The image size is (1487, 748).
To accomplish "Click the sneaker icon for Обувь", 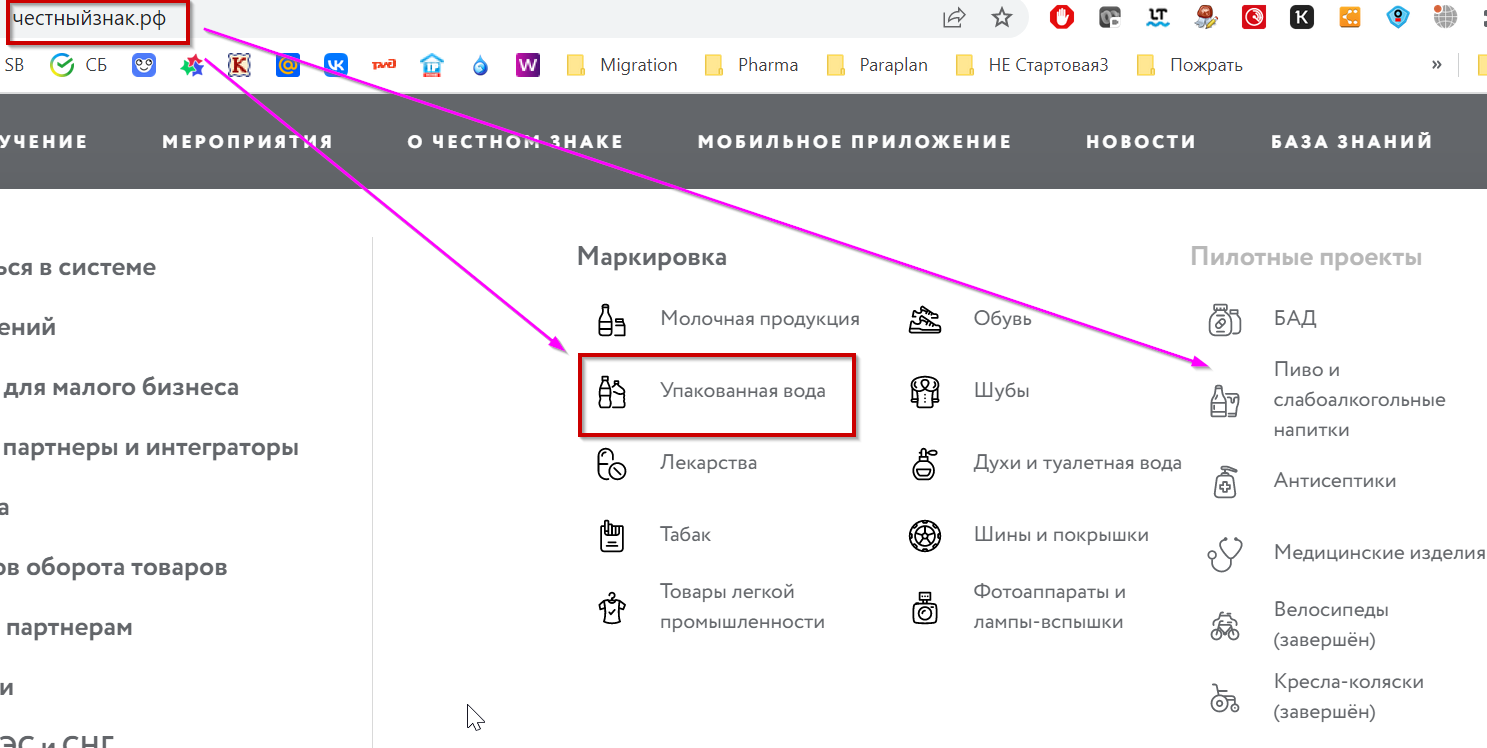I will click(x=925, y=320).
